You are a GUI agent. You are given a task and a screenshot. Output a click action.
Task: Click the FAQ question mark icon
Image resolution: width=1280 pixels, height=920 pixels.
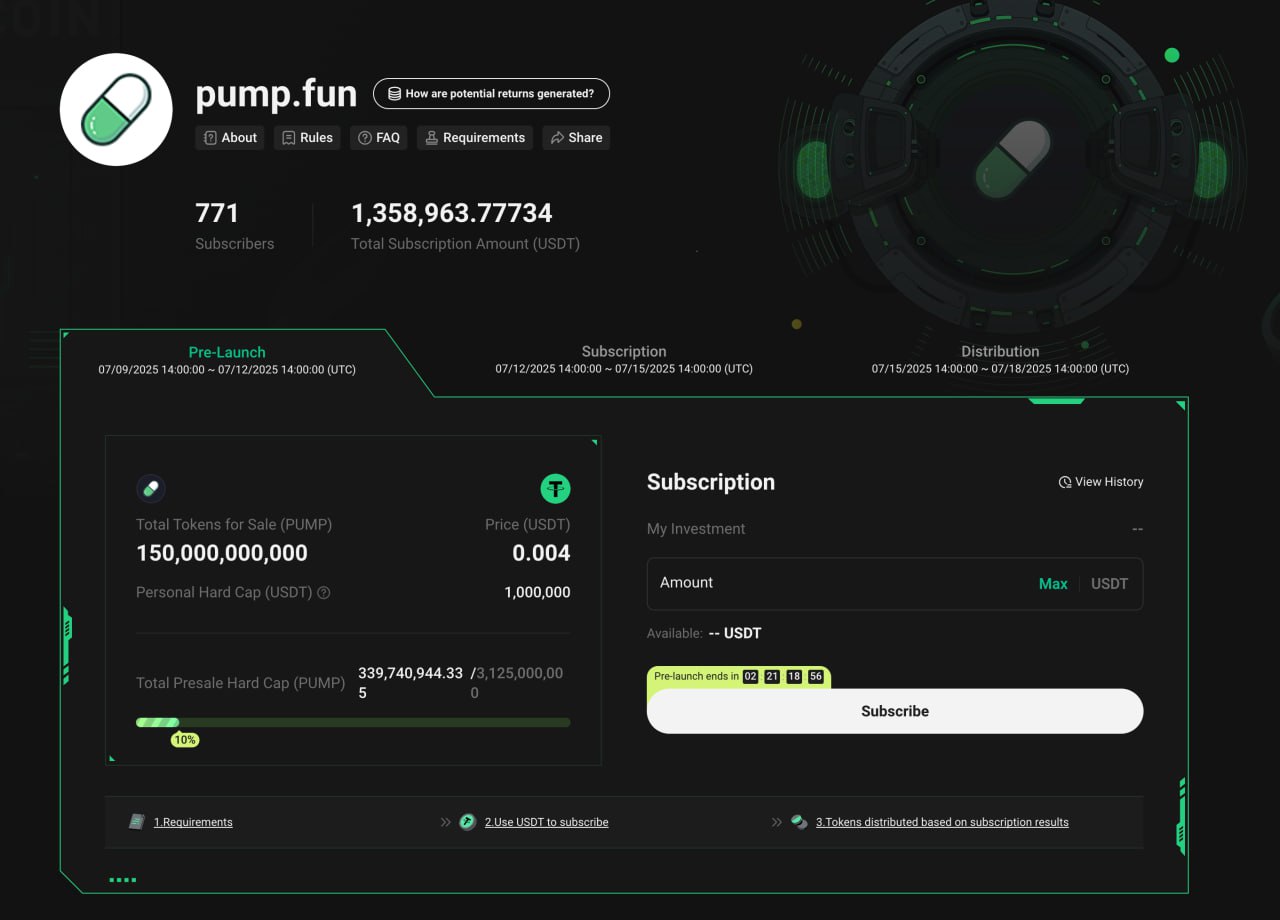pyautogui.click(x=365, y=138)
